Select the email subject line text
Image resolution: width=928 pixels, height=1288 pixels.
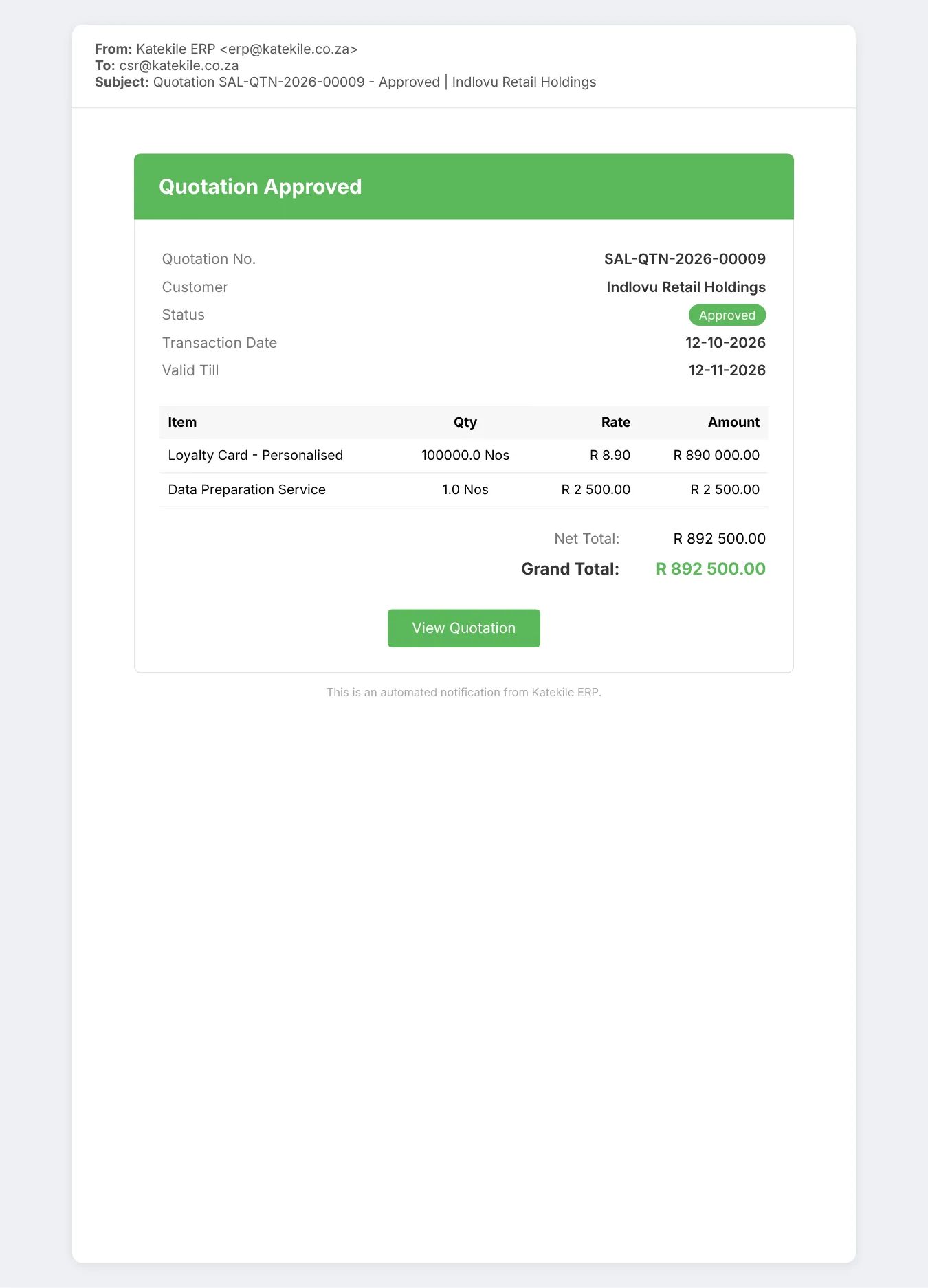pos(375,82)
